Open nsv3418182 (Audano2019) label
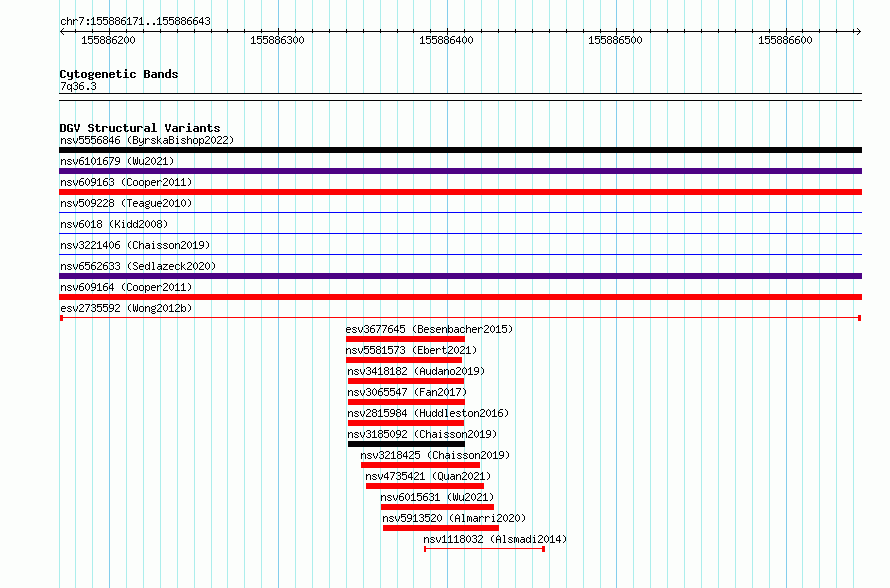The image size is (890, 588). [416, 371]
